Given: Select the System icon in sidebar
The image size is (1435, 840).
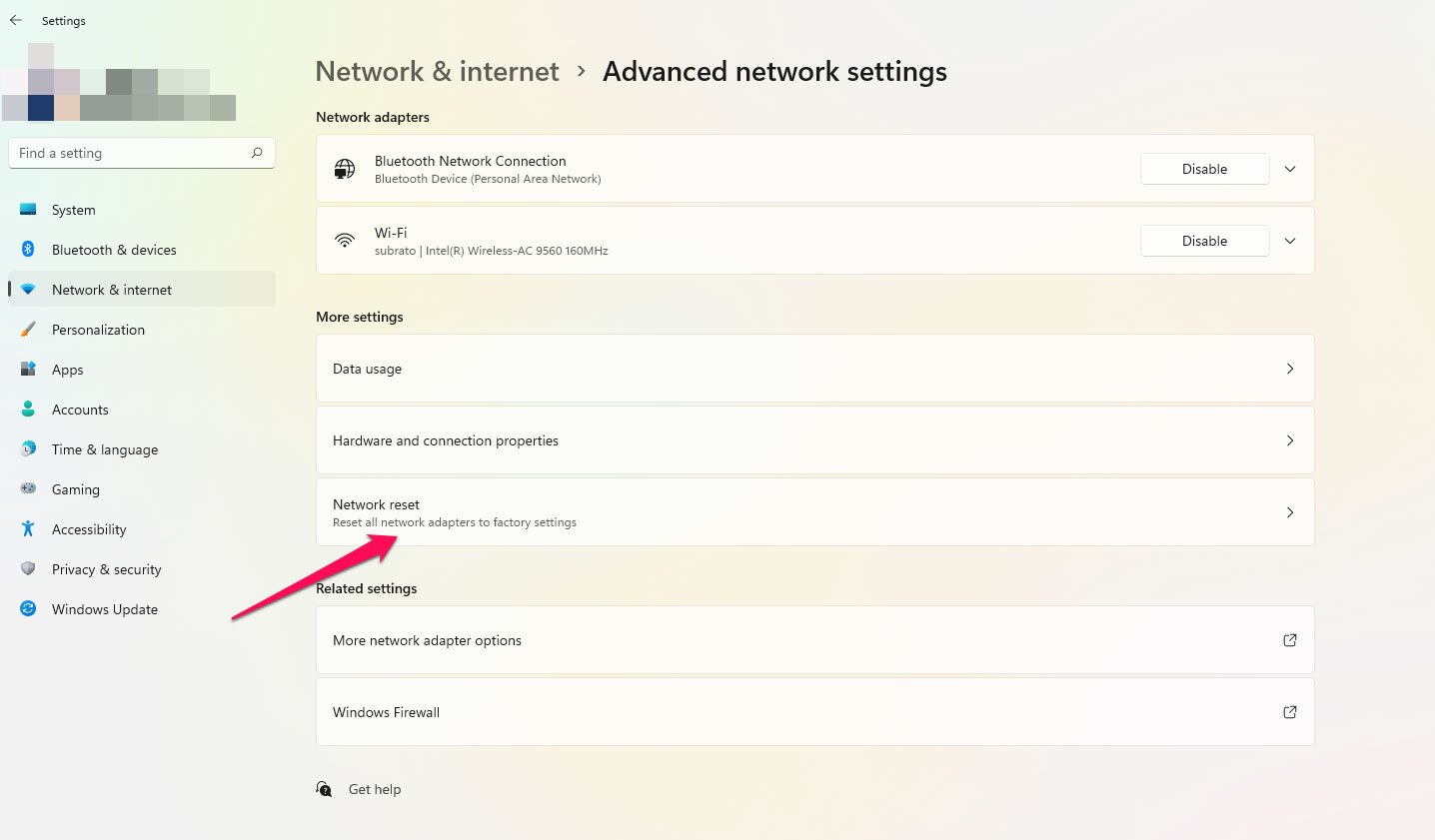Looking at the screenshot, I should coord(28,210).
